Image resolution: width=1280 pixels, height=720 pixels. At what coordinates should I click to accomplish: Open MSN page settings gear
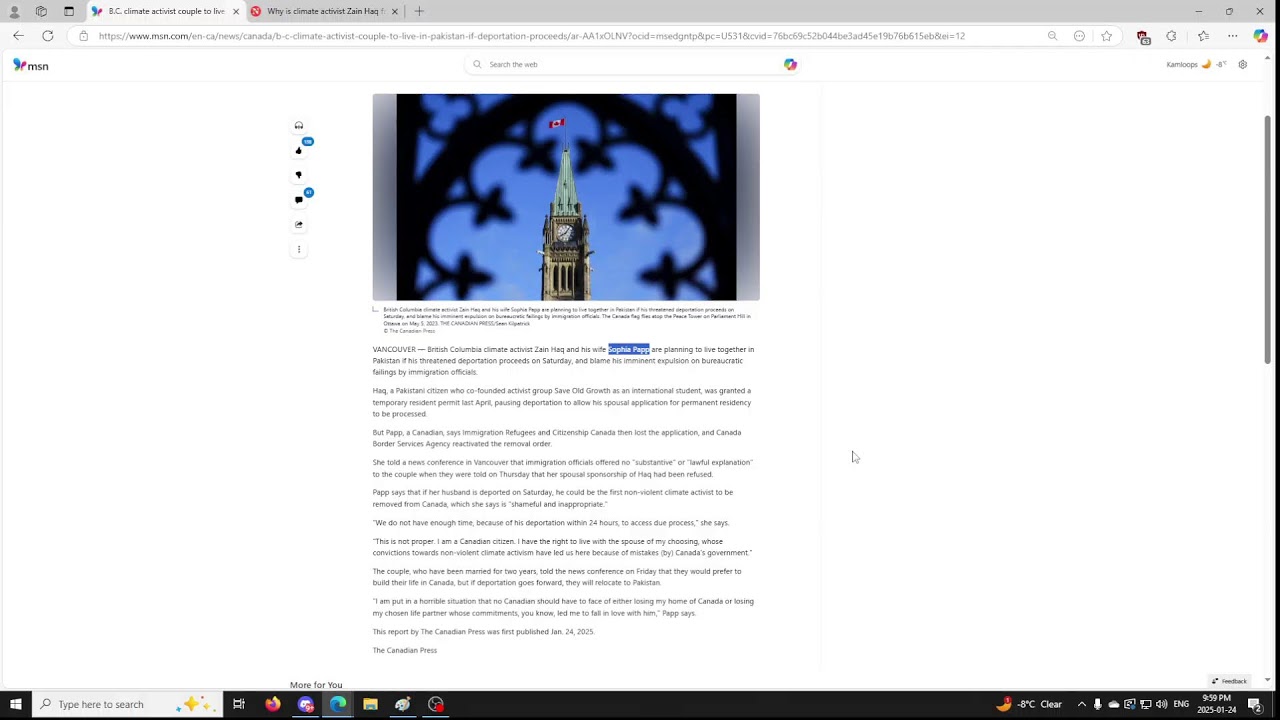[1242, 64]
